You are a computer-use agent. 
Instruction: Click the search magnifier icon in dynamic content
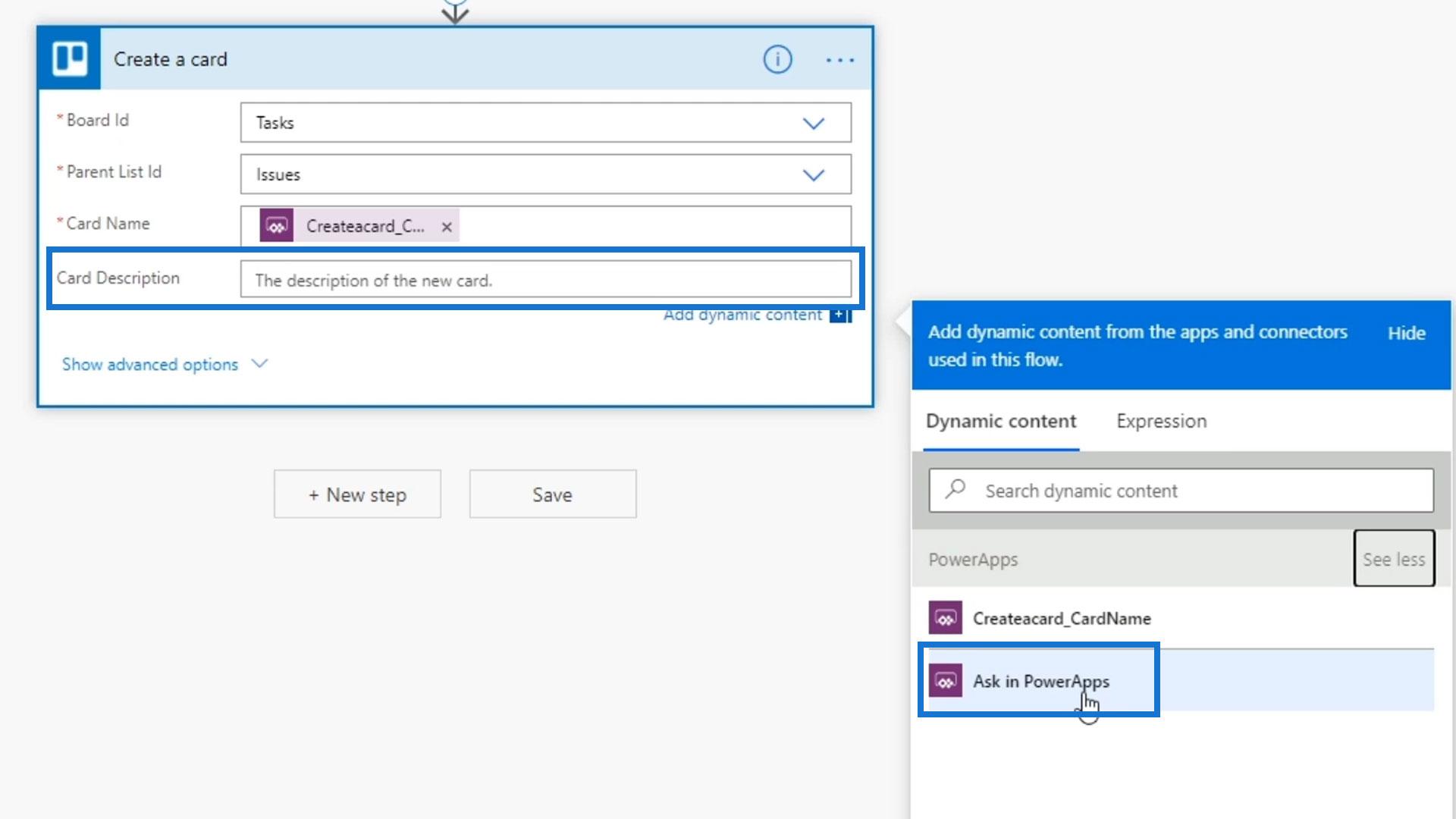(x=955, y=489)
